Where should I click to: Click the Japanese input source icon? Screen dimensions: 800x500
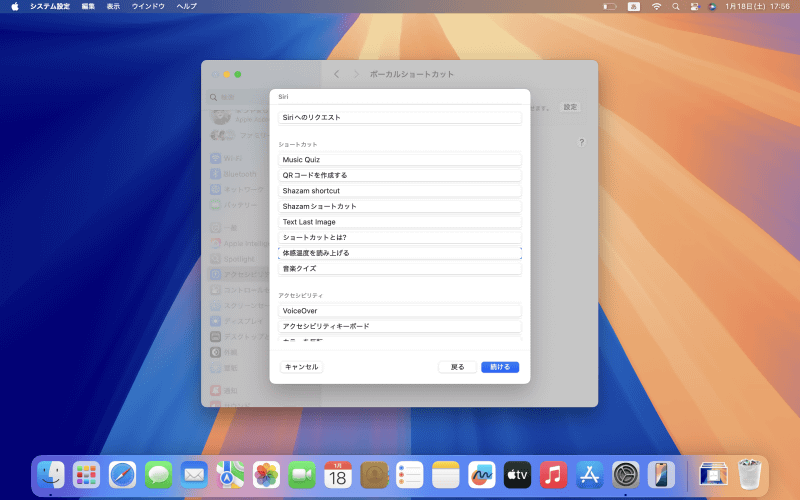click(634, 6)
